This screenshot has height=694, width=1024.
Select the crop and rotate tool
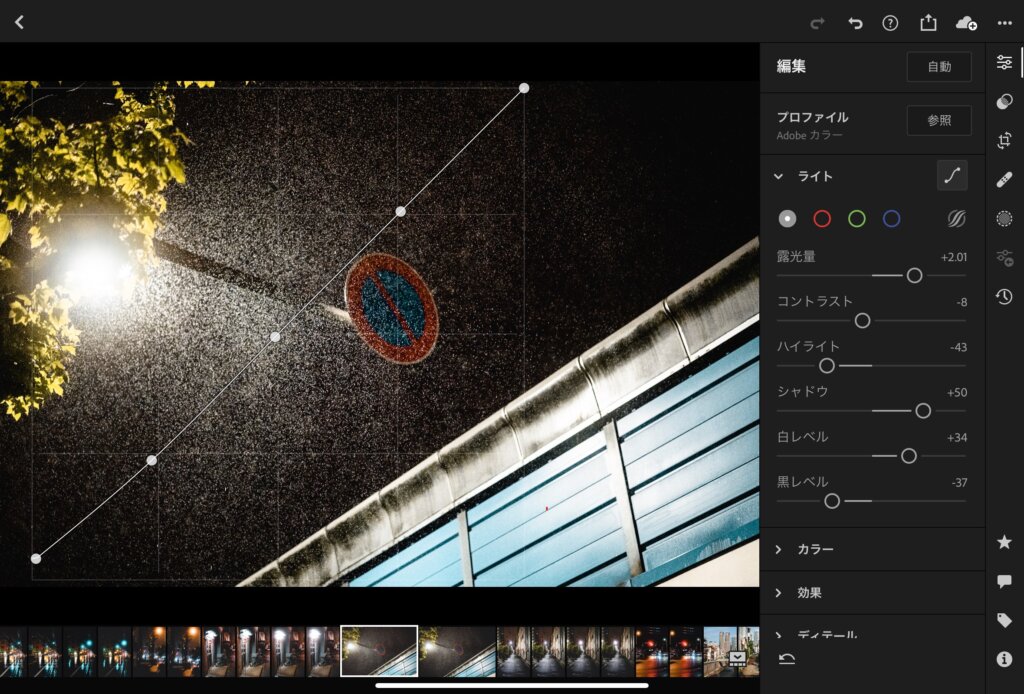click(1004, 140)
